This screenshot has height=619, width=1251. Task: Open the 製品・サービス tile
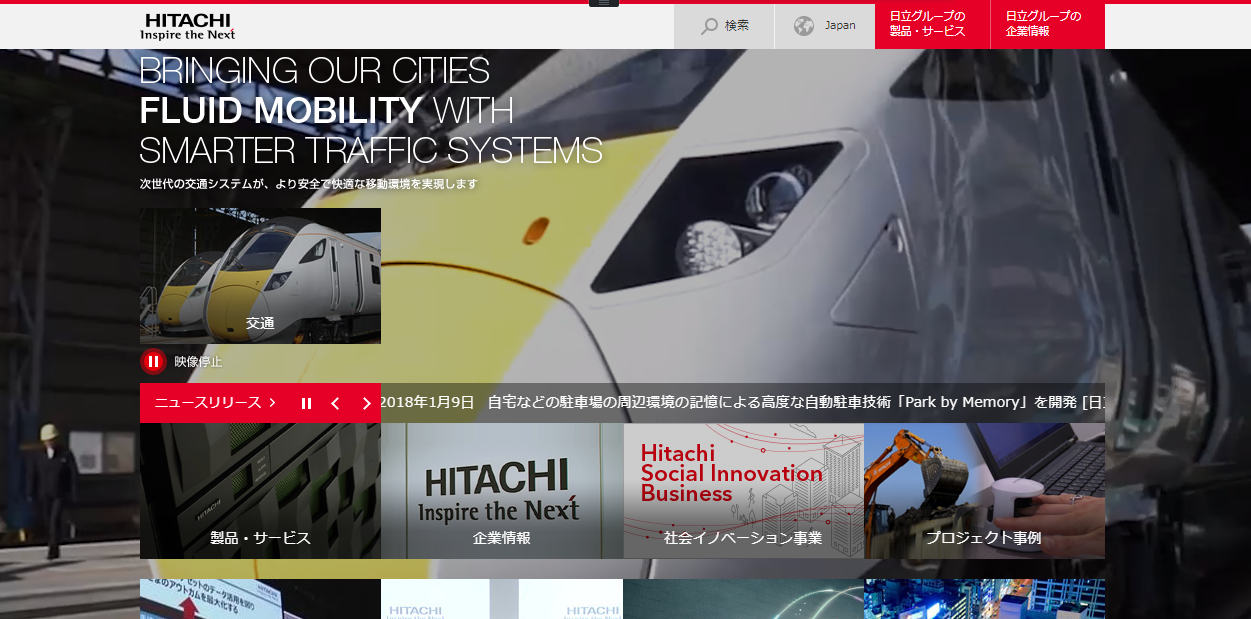[260, 491]
